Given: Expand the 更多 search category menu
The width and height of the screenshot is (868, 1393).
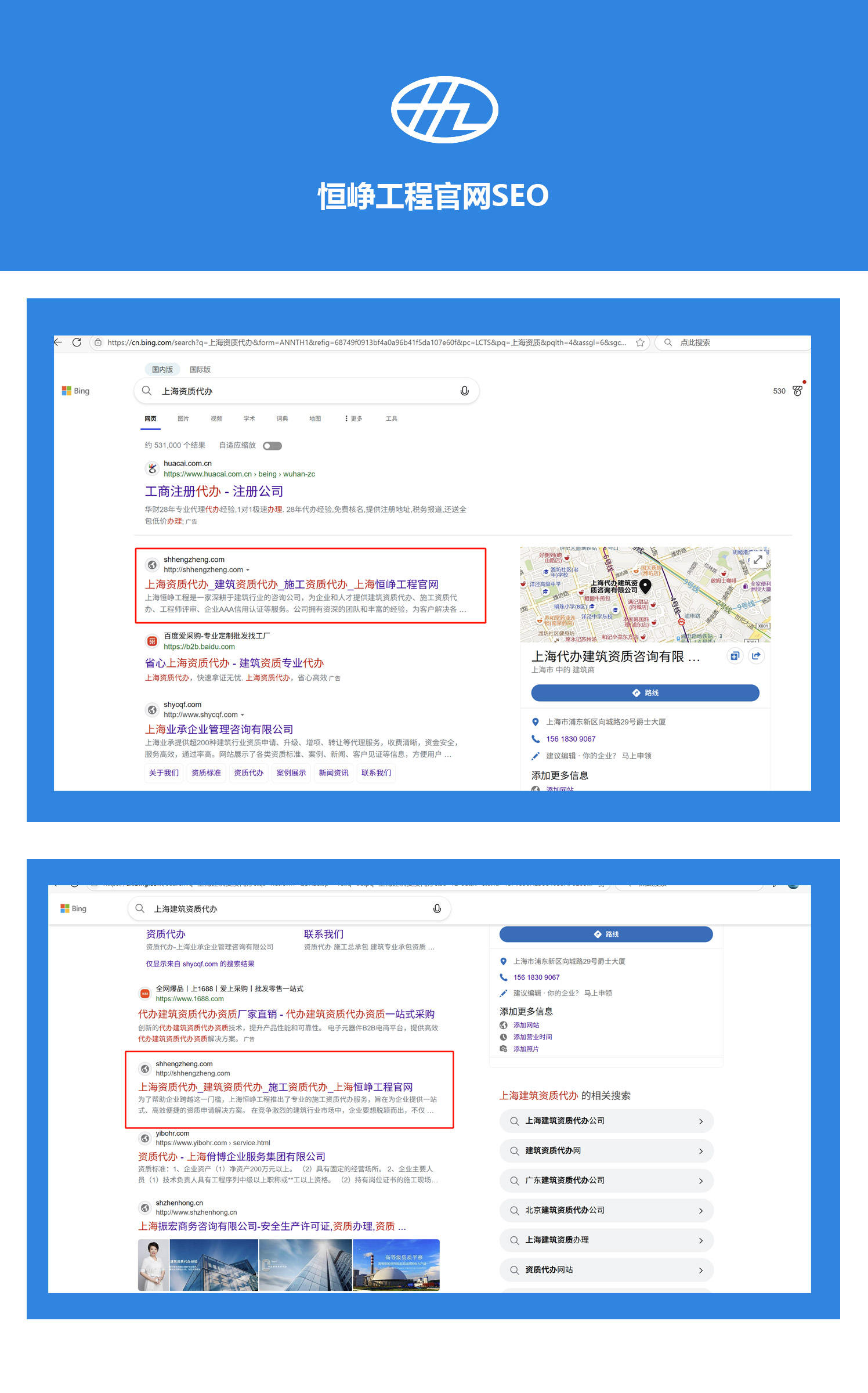Looking at the screenshot, I should pyautogui.click(x=353, y=418).
